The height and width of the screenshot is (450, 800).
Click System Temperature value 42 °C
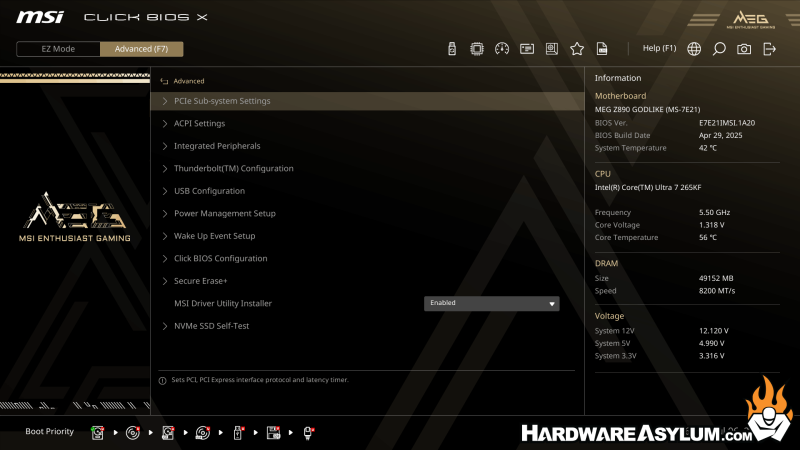[x=708, y=148]
